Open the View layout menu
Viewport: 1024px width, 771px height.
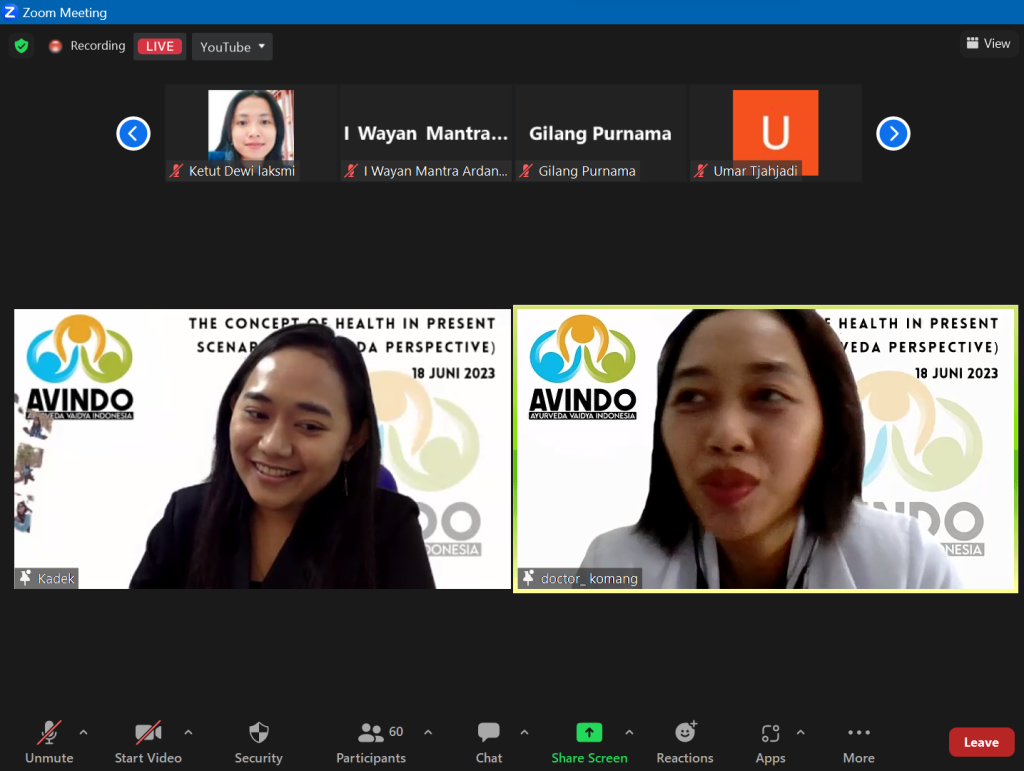988,43
